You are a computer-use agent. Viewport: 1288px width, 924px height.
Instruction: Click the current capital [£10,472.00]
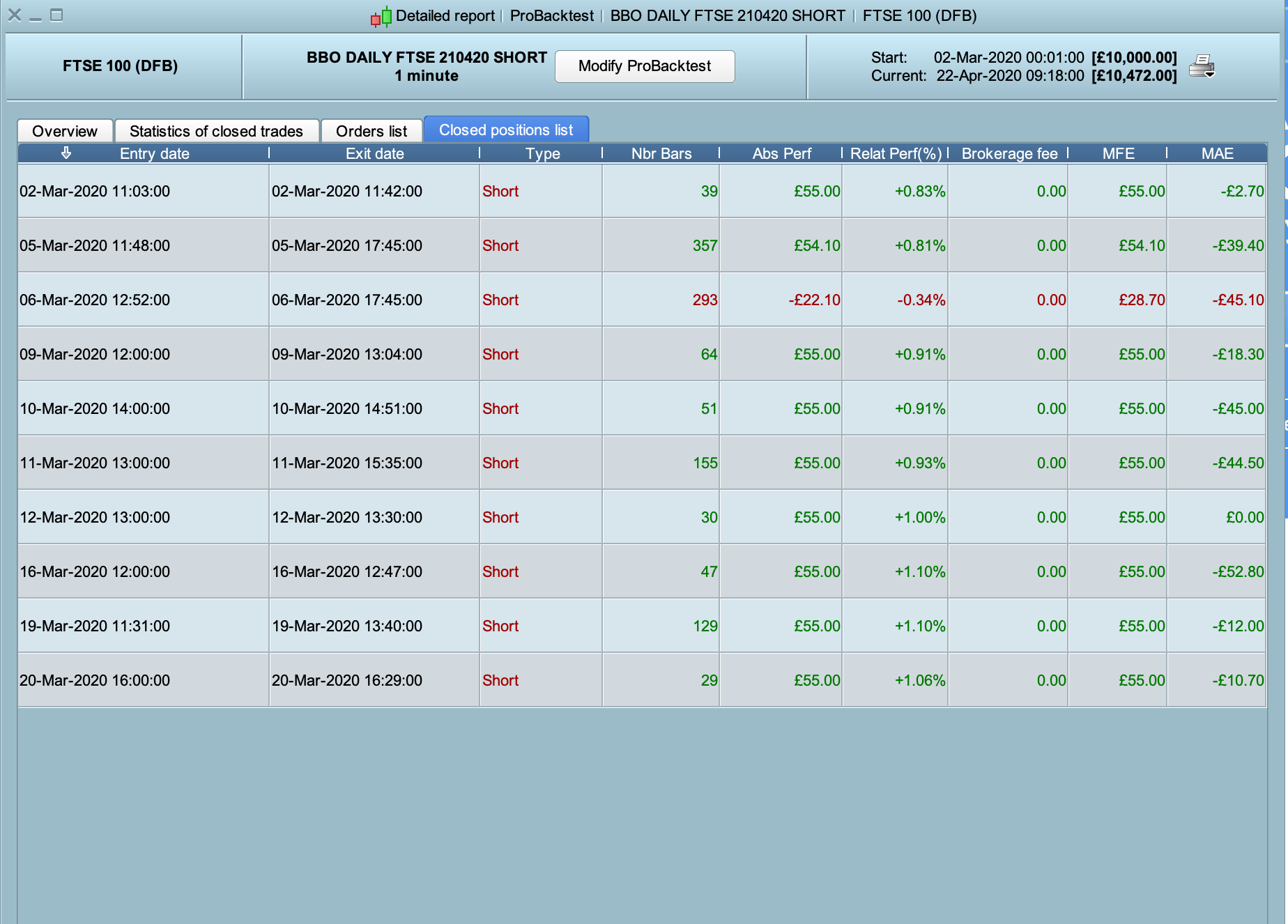(1134, 75)
